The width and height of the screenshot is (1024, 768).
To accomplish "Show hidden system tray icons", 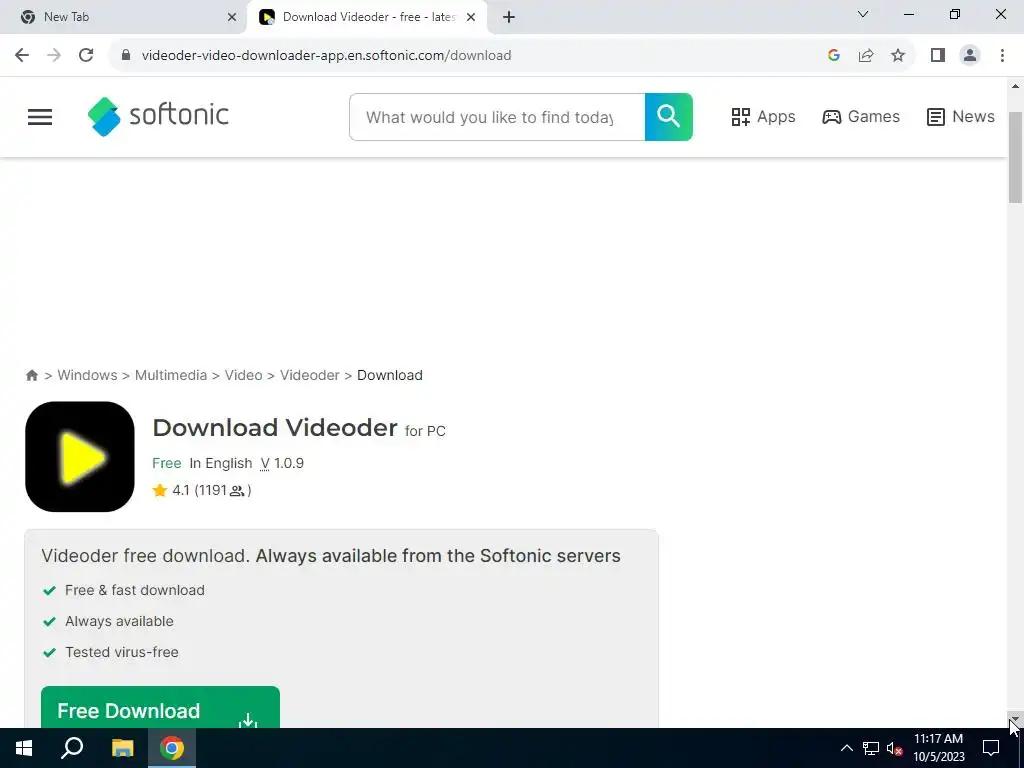I will [846, 748].
